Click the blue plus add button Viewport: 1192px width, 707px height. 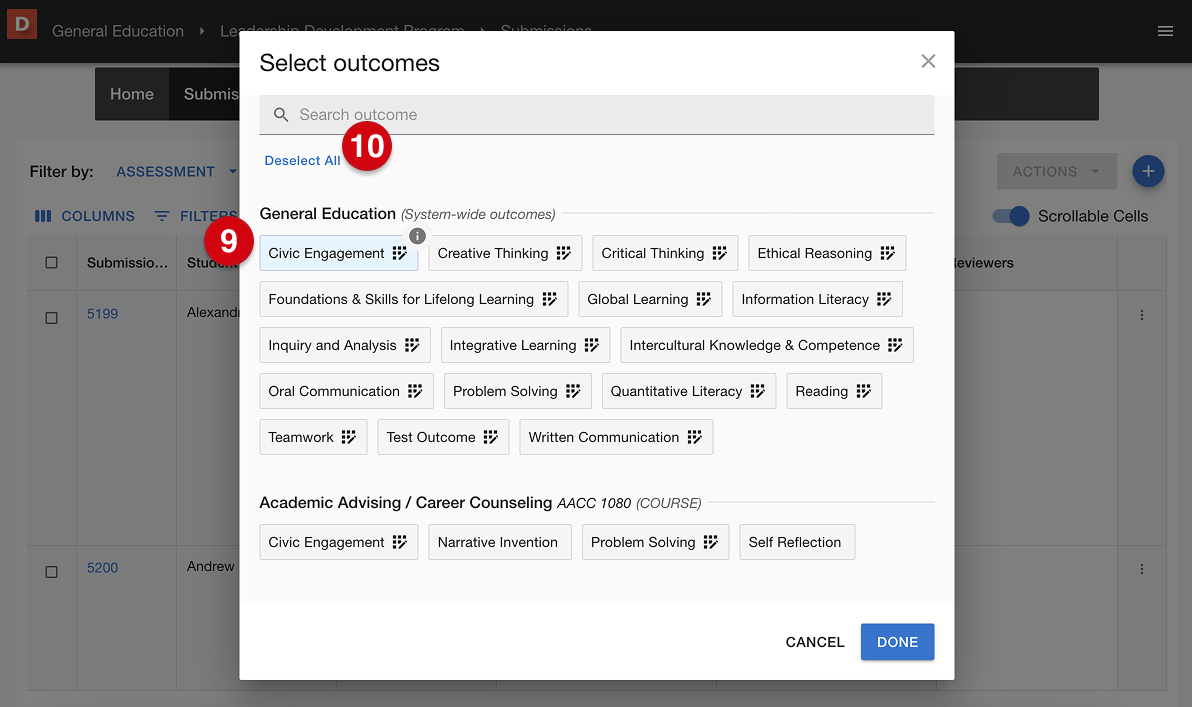pos(1148,172)
